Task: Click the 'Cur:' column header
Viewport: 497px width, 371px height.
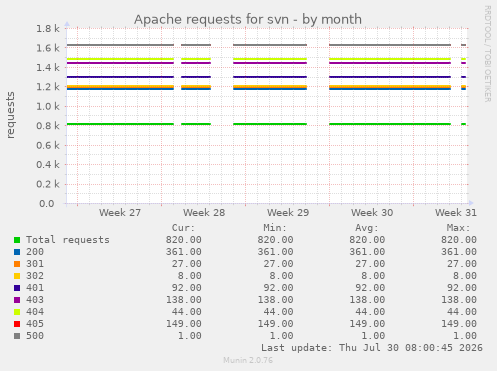Action: coord(183,228)
